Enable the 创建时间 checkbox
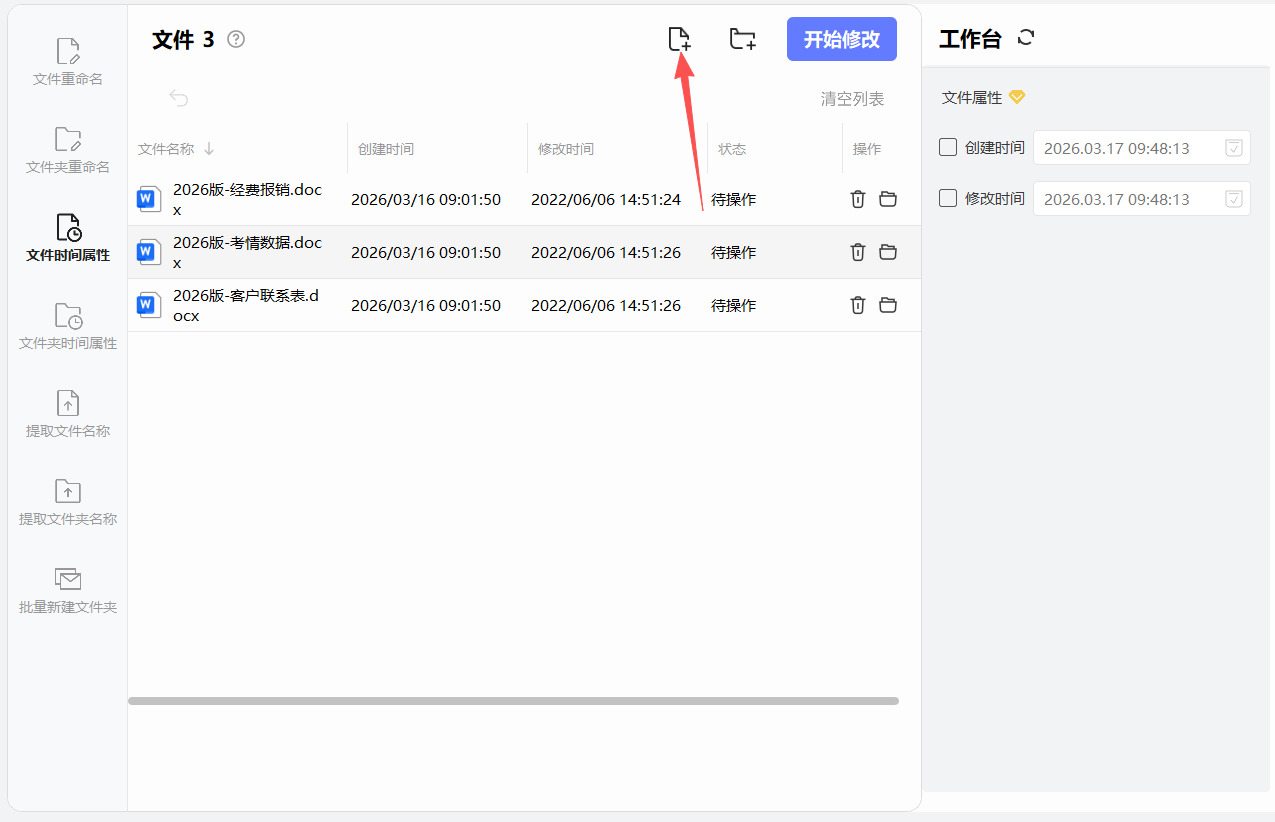 948,147
